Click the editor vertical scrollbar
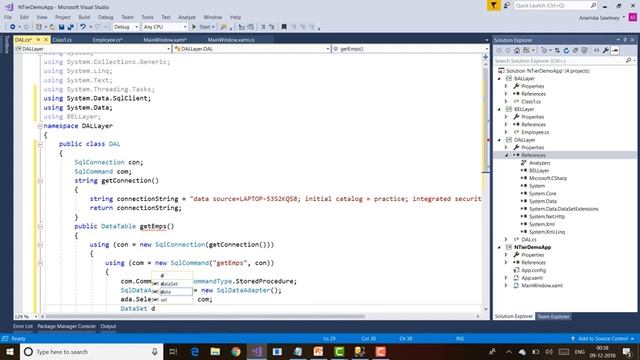 tap(485, 120)
